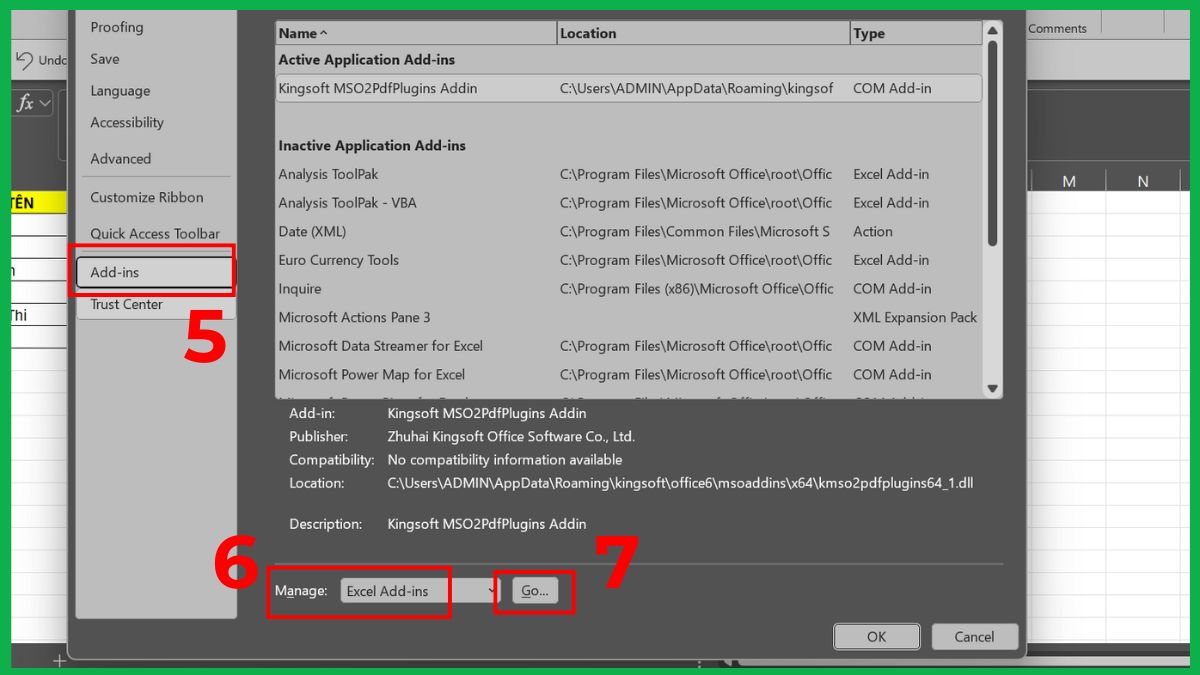Image resolution: width=1200 pixels, height=675 pixels.
Task: Click the OK button
Action: pyautogui.click(x=875, y=637)
